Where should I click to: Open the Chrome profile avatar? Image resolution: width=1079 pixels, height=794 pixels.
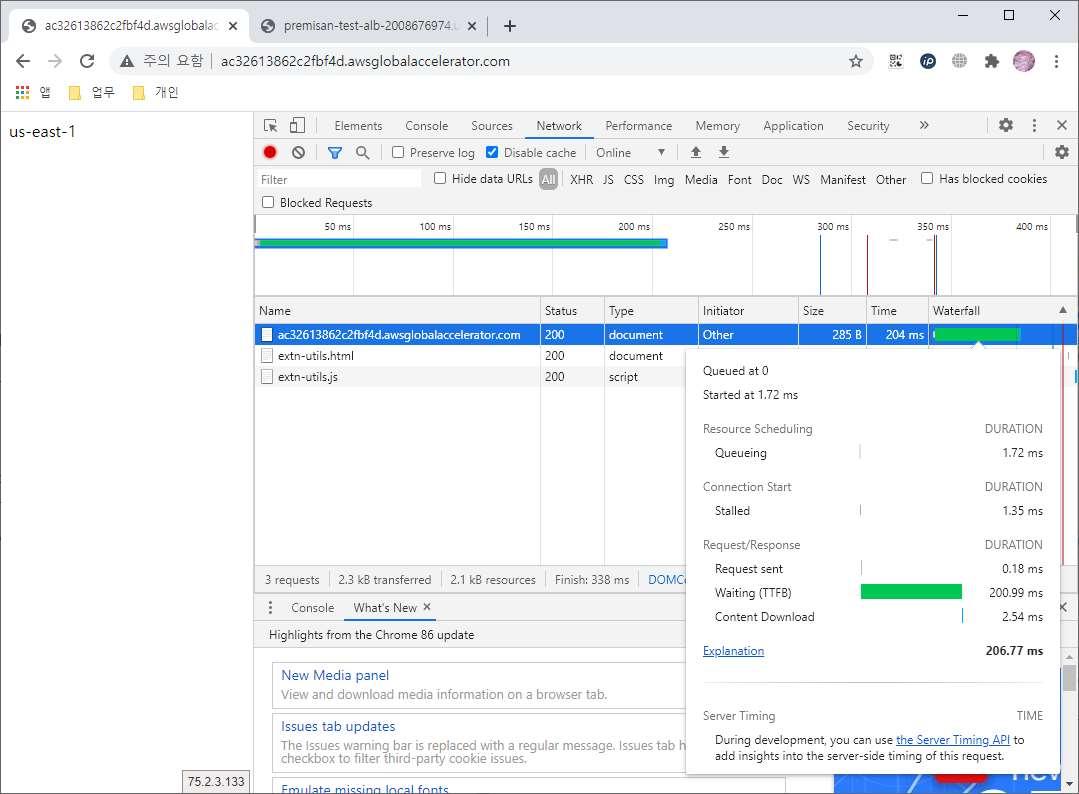[1023, 61]
